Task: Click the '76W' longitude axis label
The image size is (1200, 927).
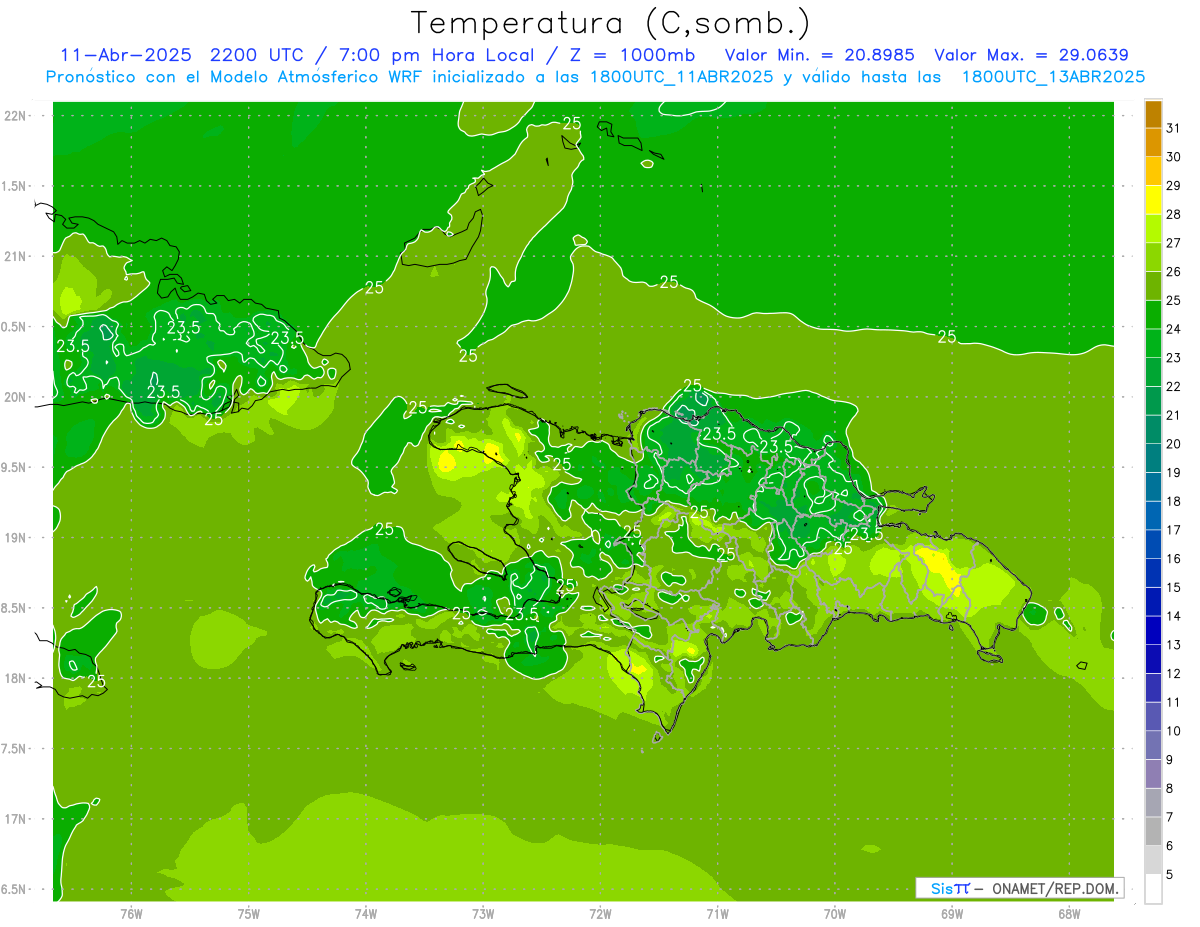Action: 131,914
